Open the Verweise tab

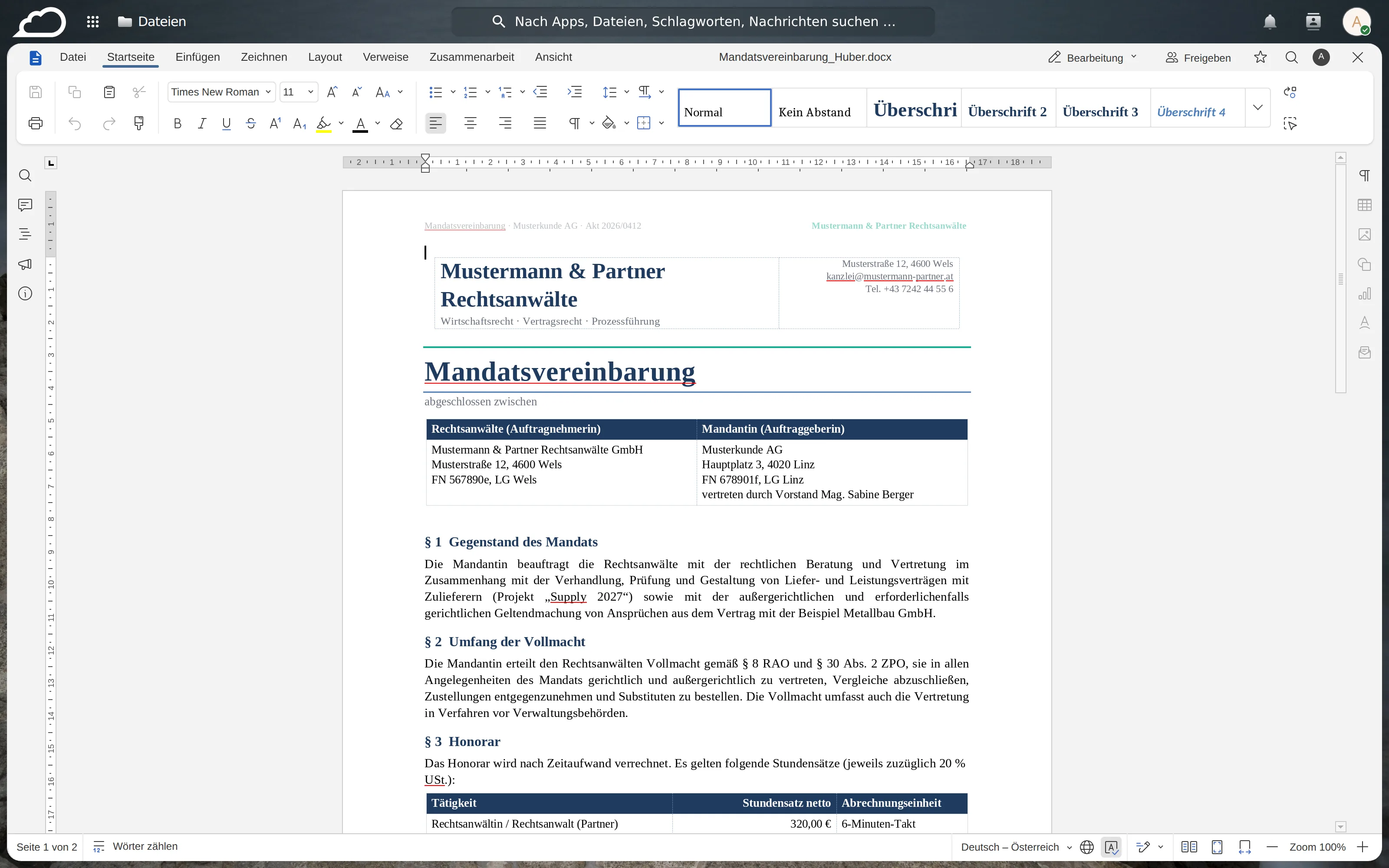coord(386,57)
